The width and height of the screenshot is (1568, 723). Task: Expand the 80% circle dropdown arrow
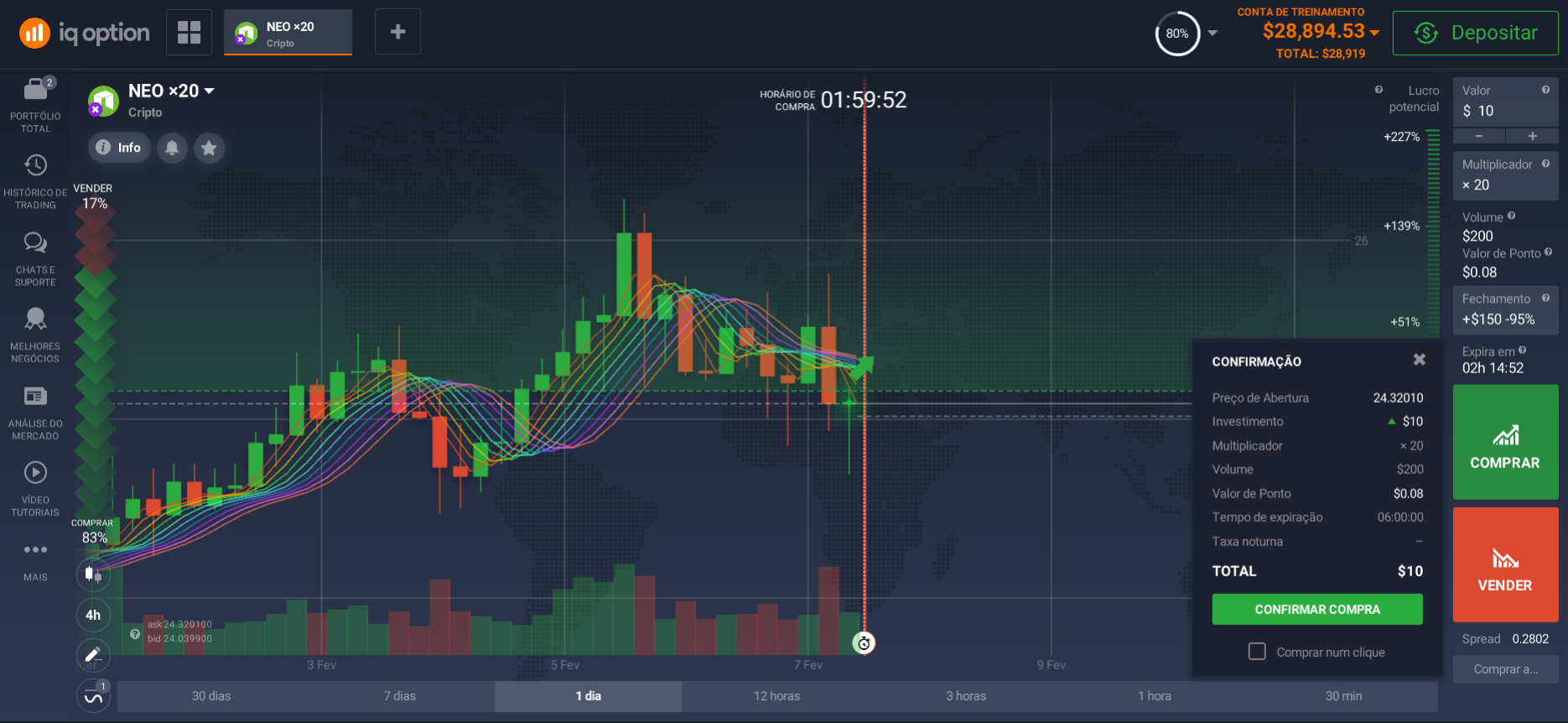pyautogui.click(x=1212, y=34)
